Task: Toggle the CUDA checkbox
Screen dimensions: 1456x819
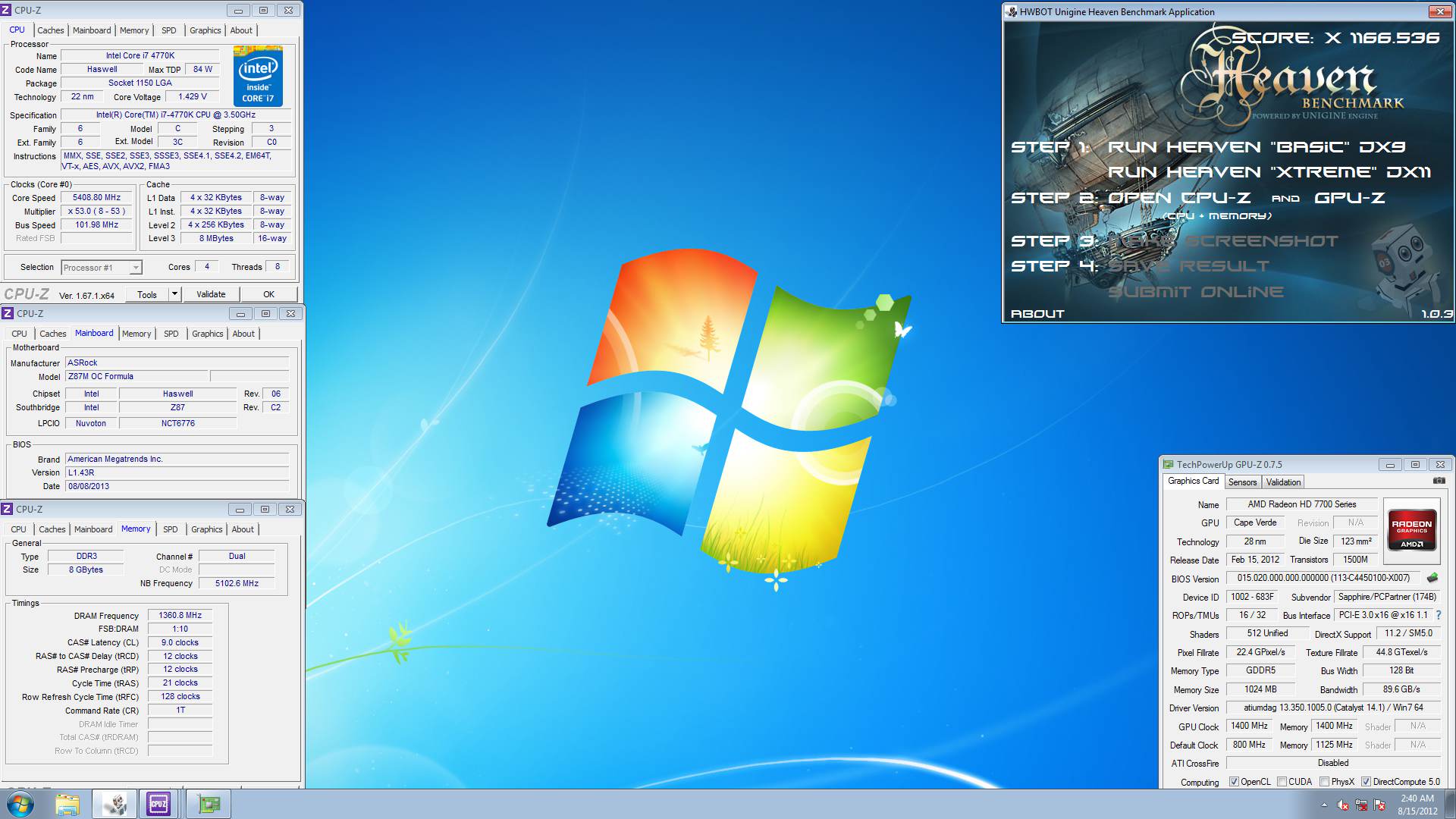Action: tap(1282, 782)
